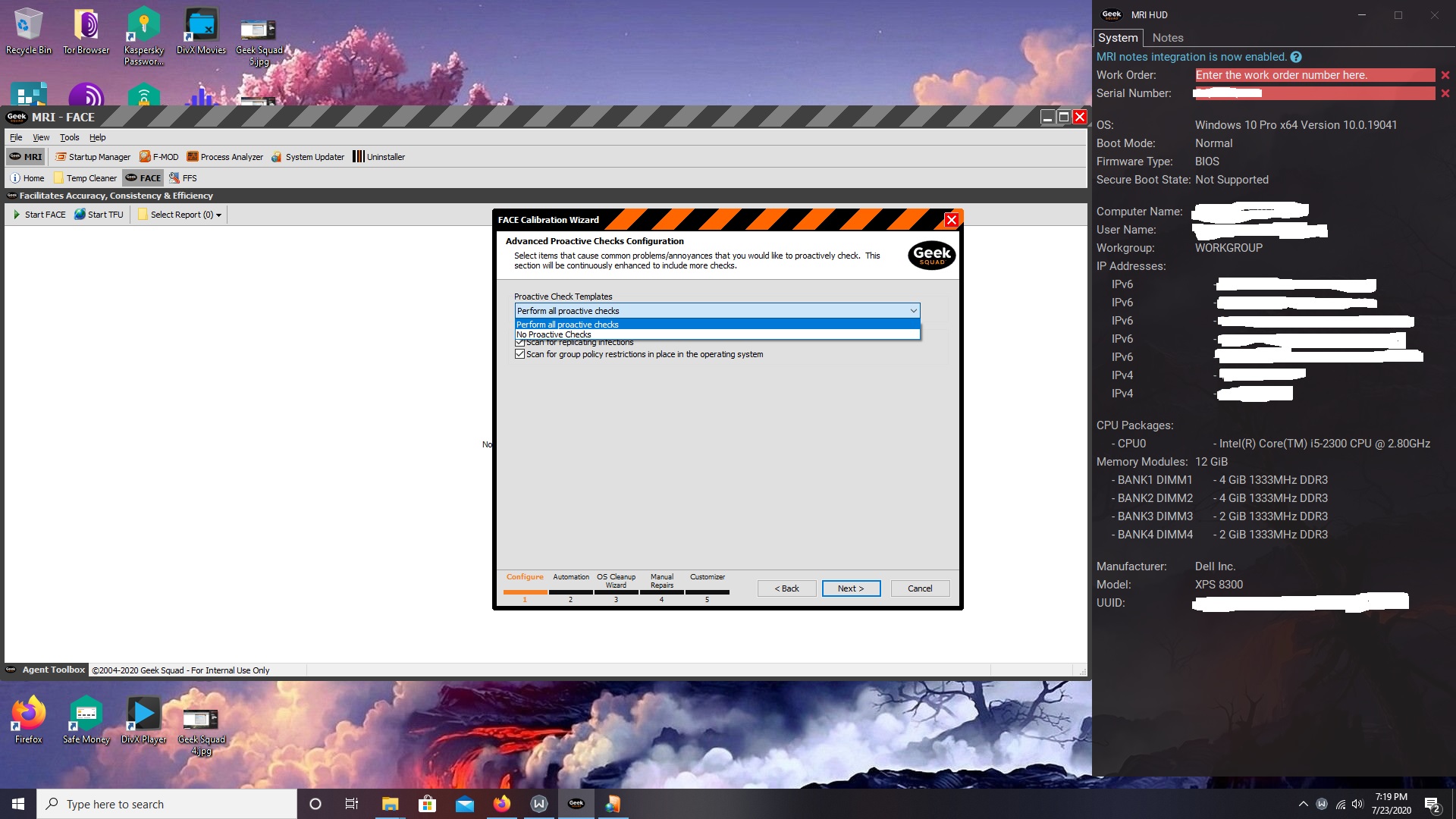Click the Next button in the wizard
The image size is (1456, 819).
(x=851, y=588)
